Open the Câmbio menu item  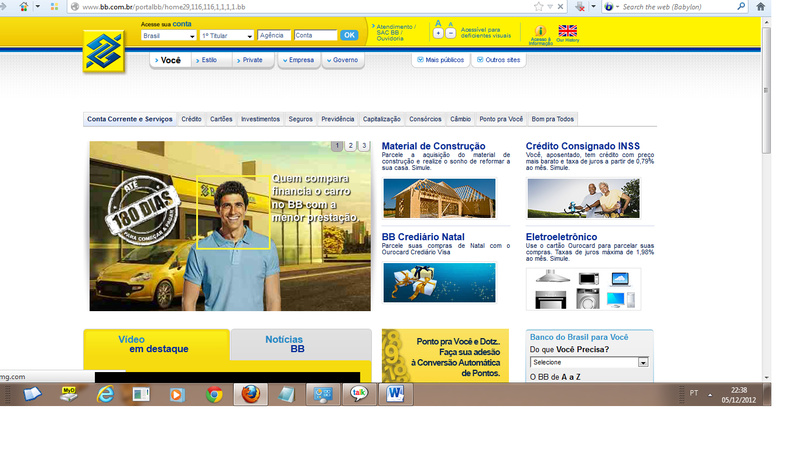pos(460,119)
